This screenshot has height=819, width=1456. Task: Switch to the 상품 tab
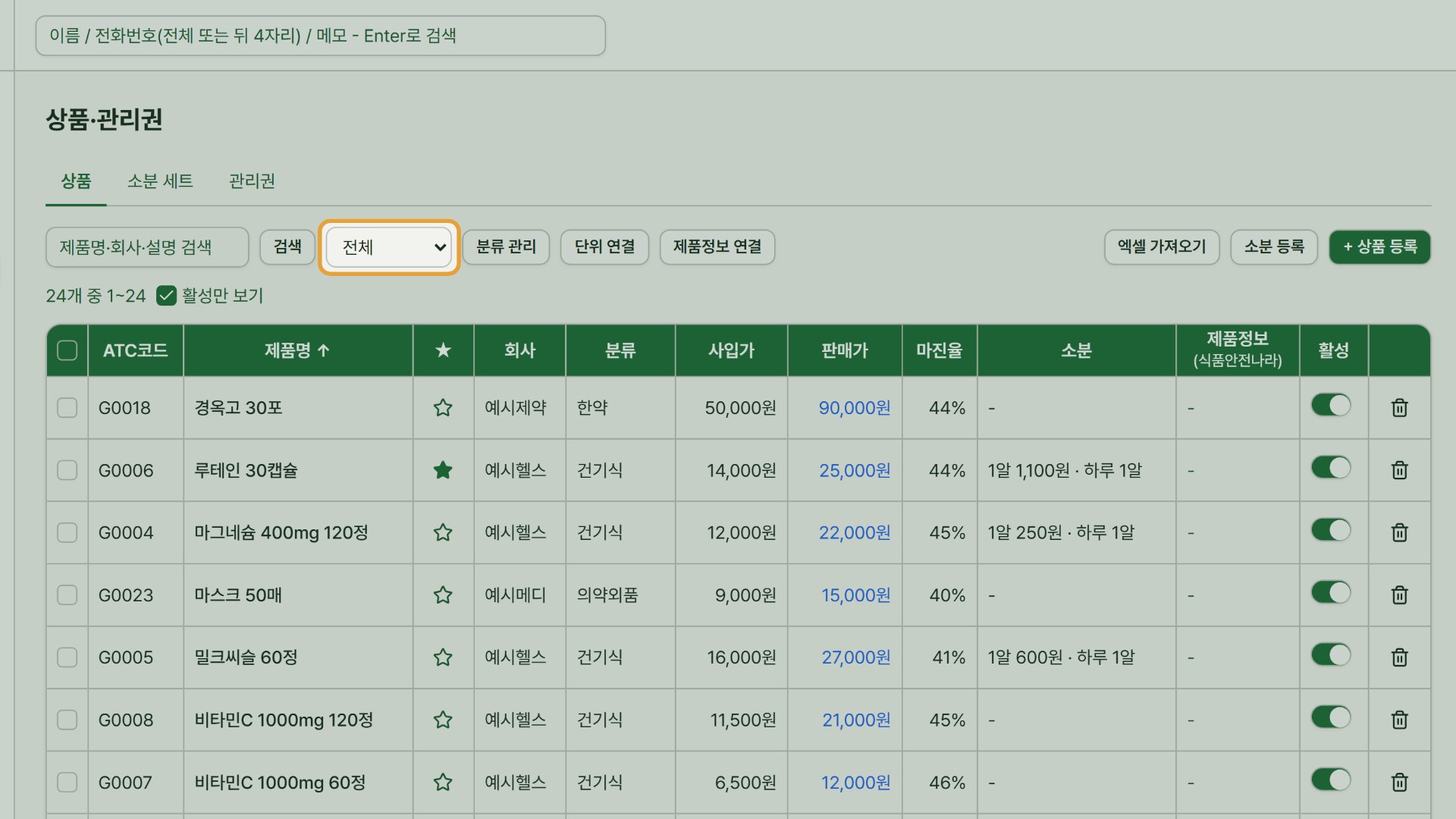[76, 181]
